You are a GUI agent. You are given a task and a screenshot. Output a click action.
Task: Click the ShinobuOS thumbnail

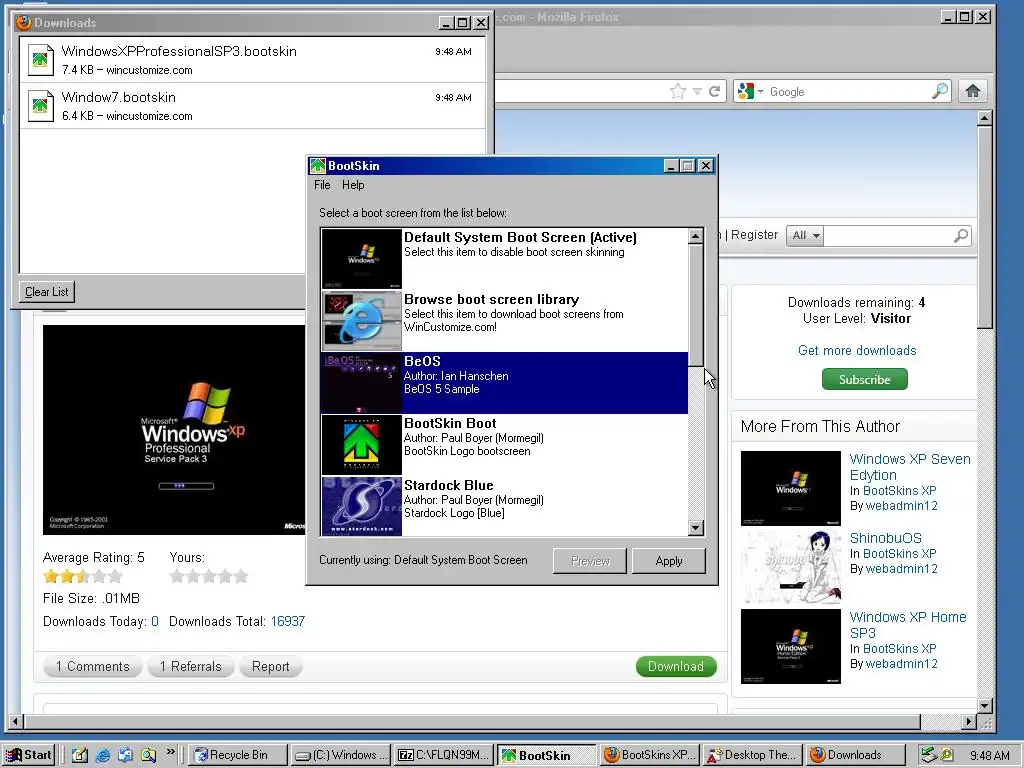791,567
